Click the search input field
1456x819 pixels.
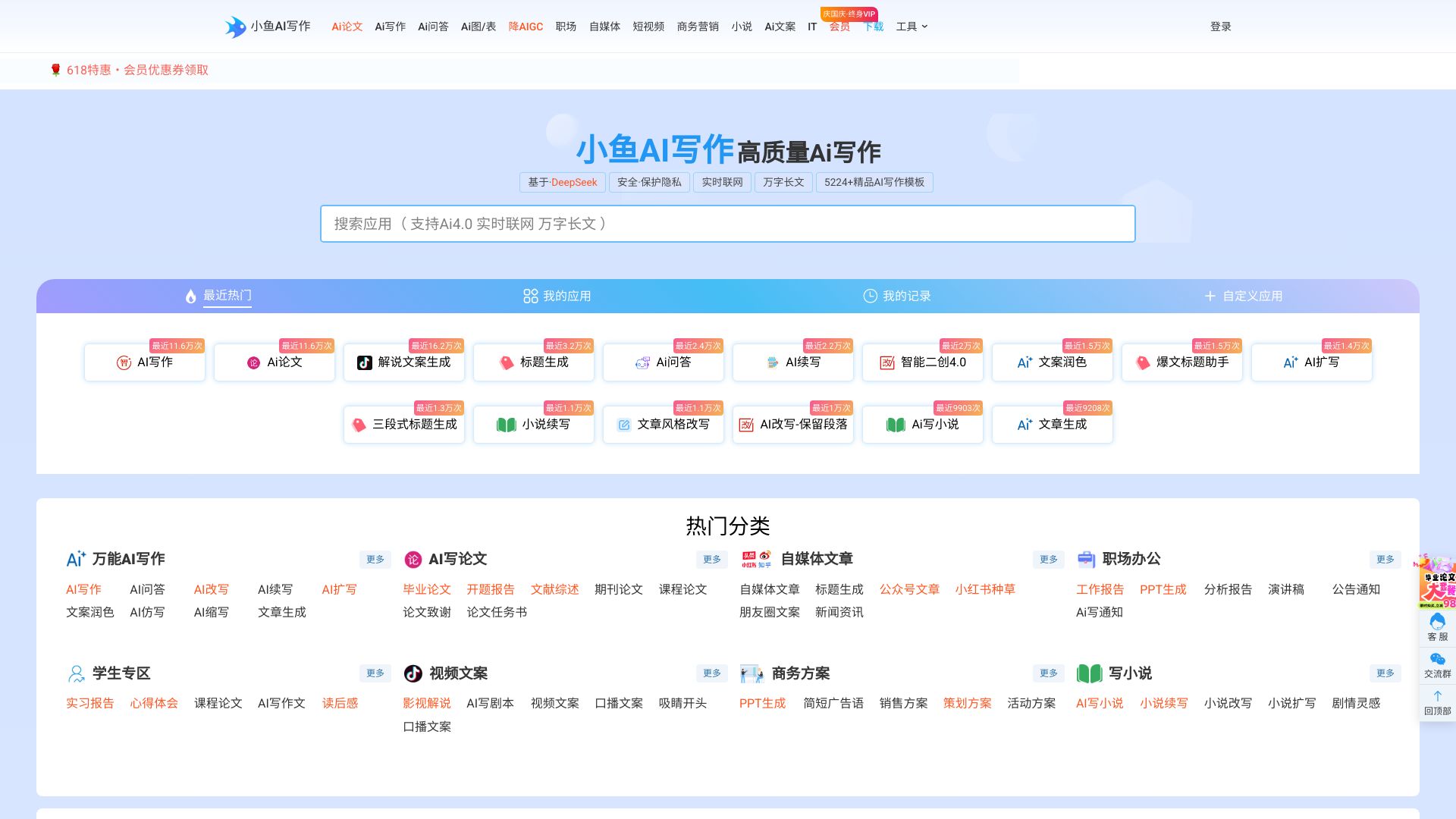(728, 224)
